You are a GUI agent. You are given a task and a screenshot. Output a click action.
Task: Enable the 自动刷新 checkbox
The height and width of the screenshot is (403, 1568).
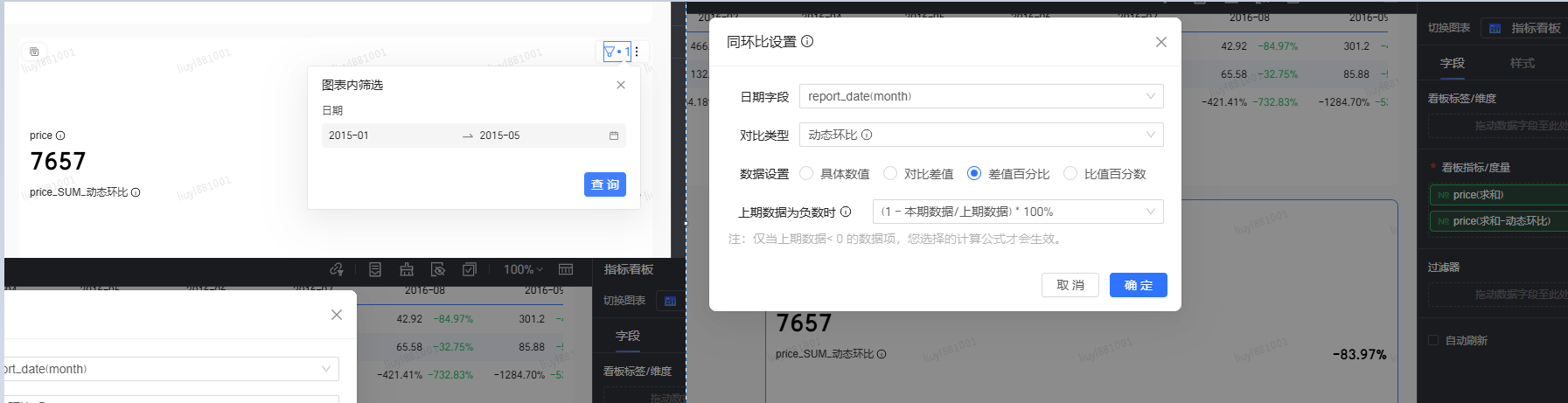(1433, 340)
